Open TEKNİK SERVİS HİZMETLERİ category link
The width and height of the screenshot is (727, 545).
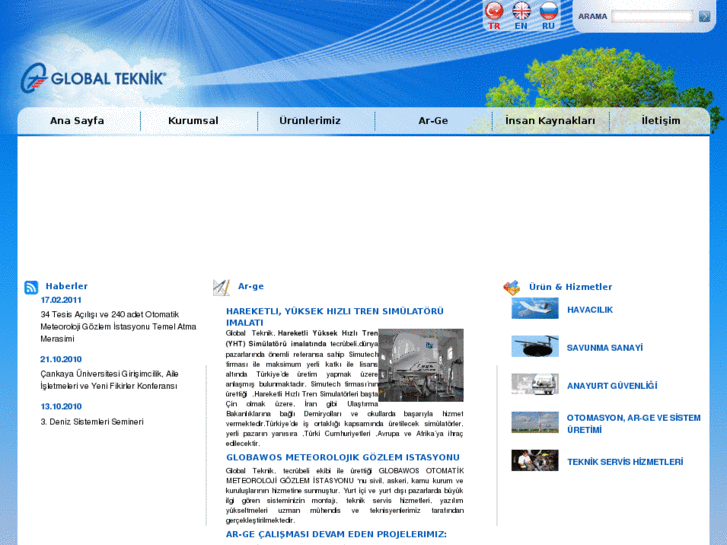pos(625,462)
